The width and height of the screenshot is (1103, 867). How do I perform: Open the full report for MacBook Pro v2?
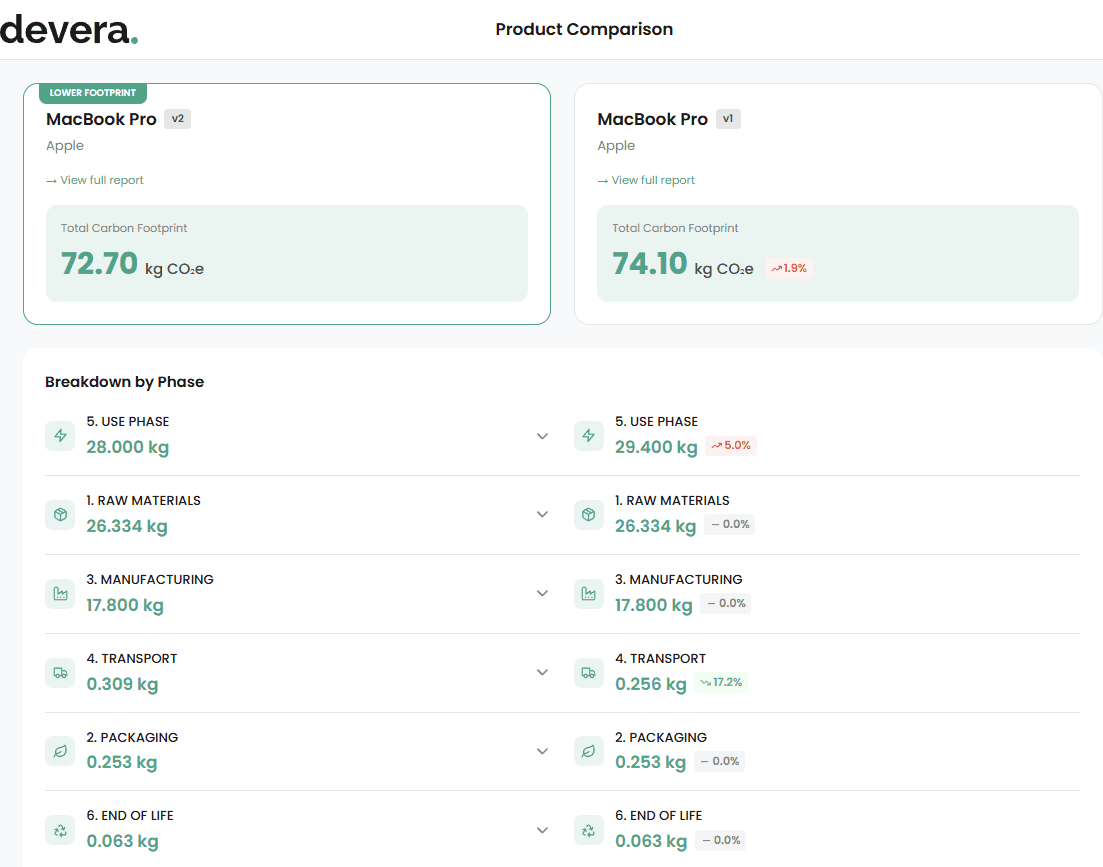pyautogui.click(x=94, y=180)
